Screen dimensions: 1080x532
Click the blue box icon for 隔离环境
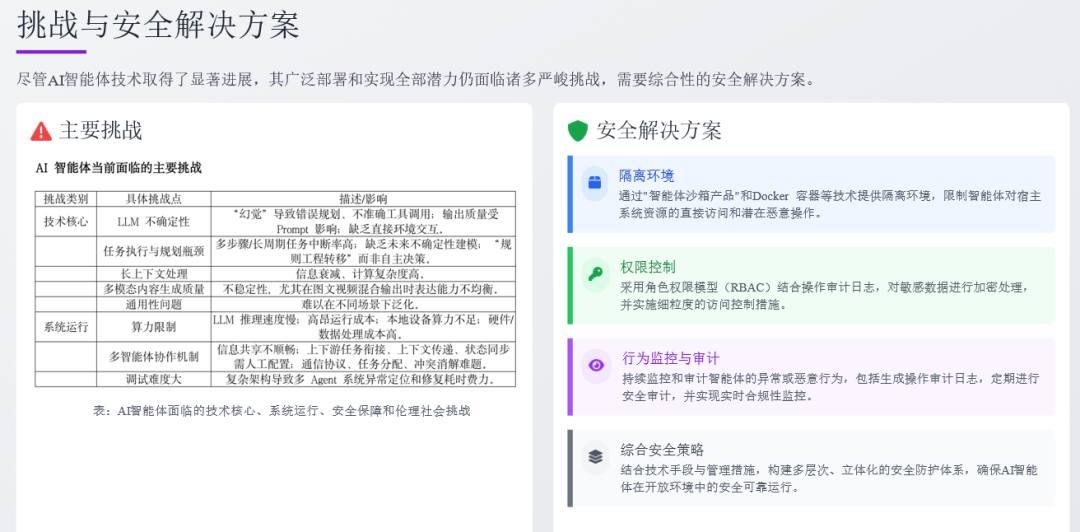pyautogui.click(x=594, y=183)
